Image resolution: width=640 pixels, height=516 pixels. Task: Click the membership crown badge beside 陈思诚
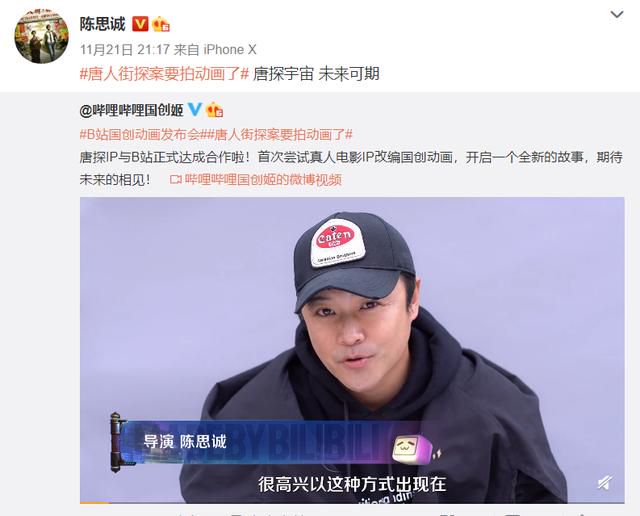161,24
